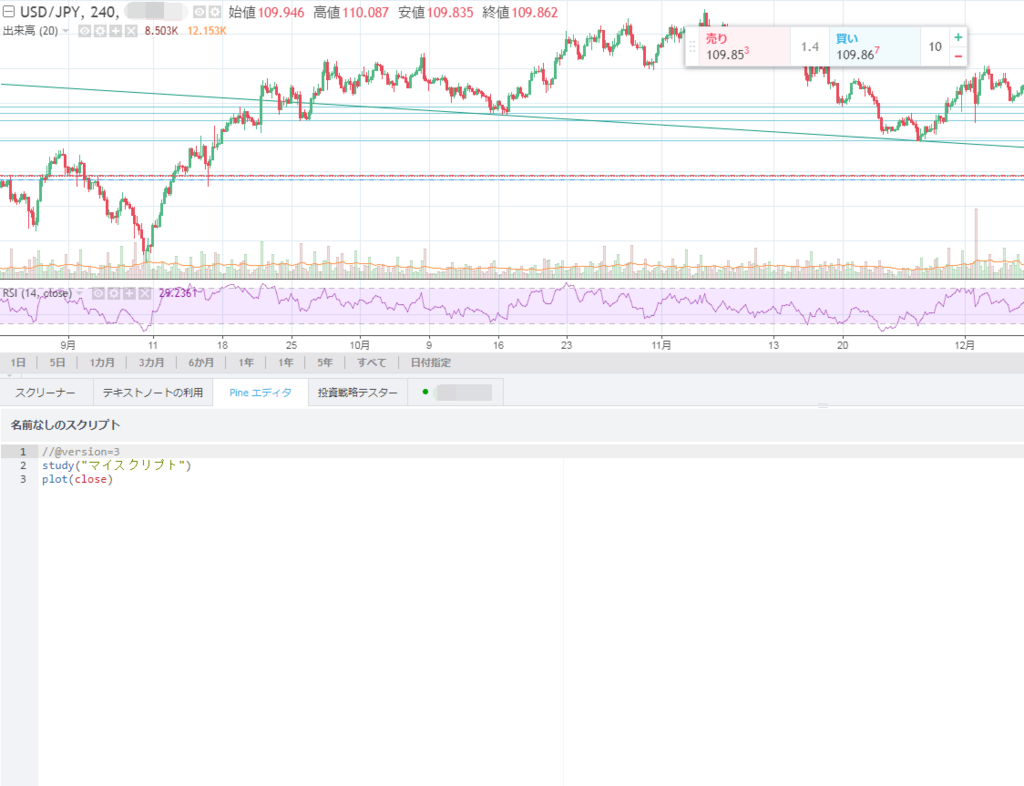Viewport: 1024px width, 786px height.
Task: Grab the trade panel drag handle dots
Action: click(x=692, y=47)
